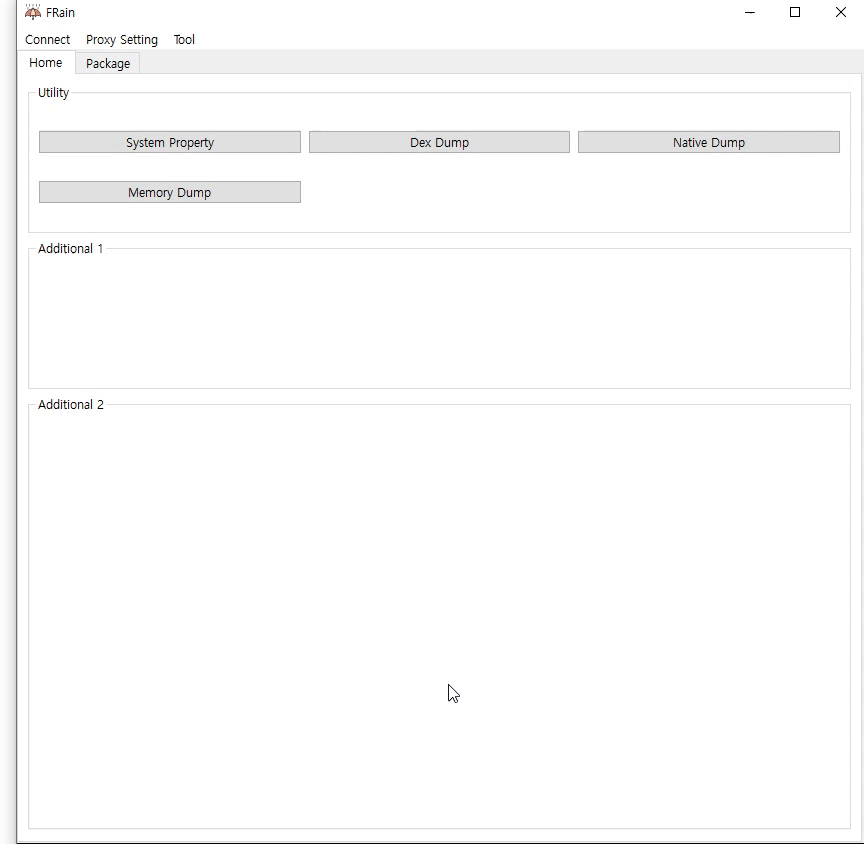
Task: Select the Home tab
Action: point(46,63)
